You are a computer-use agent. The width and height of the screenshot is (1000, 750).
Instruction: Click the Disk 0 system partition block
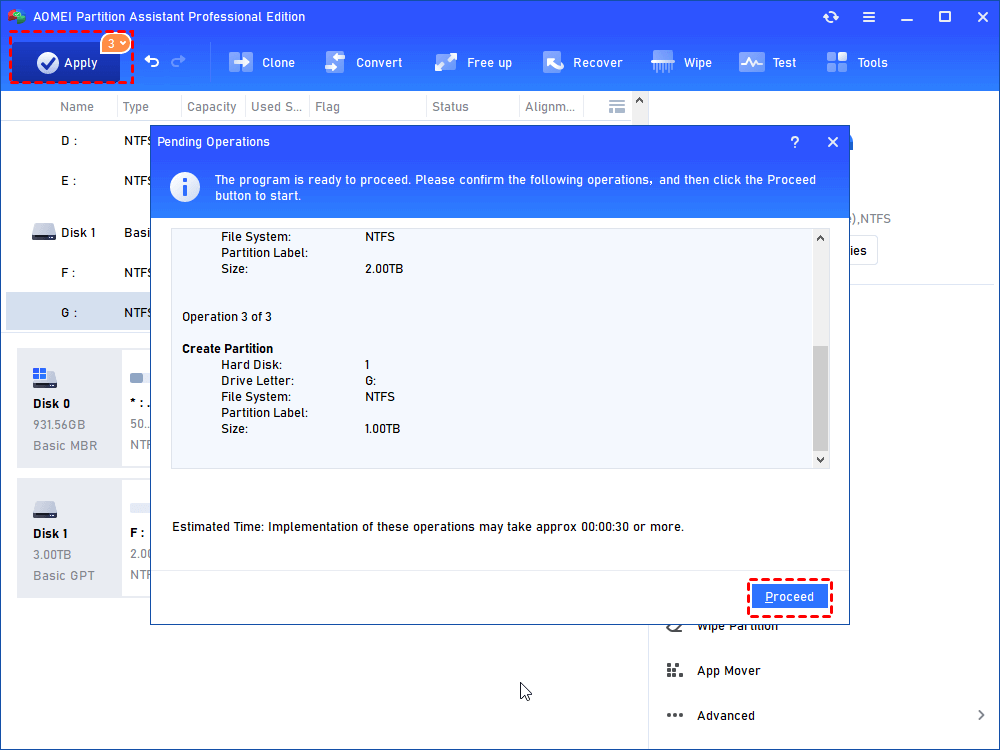click(x=136, y=408)
